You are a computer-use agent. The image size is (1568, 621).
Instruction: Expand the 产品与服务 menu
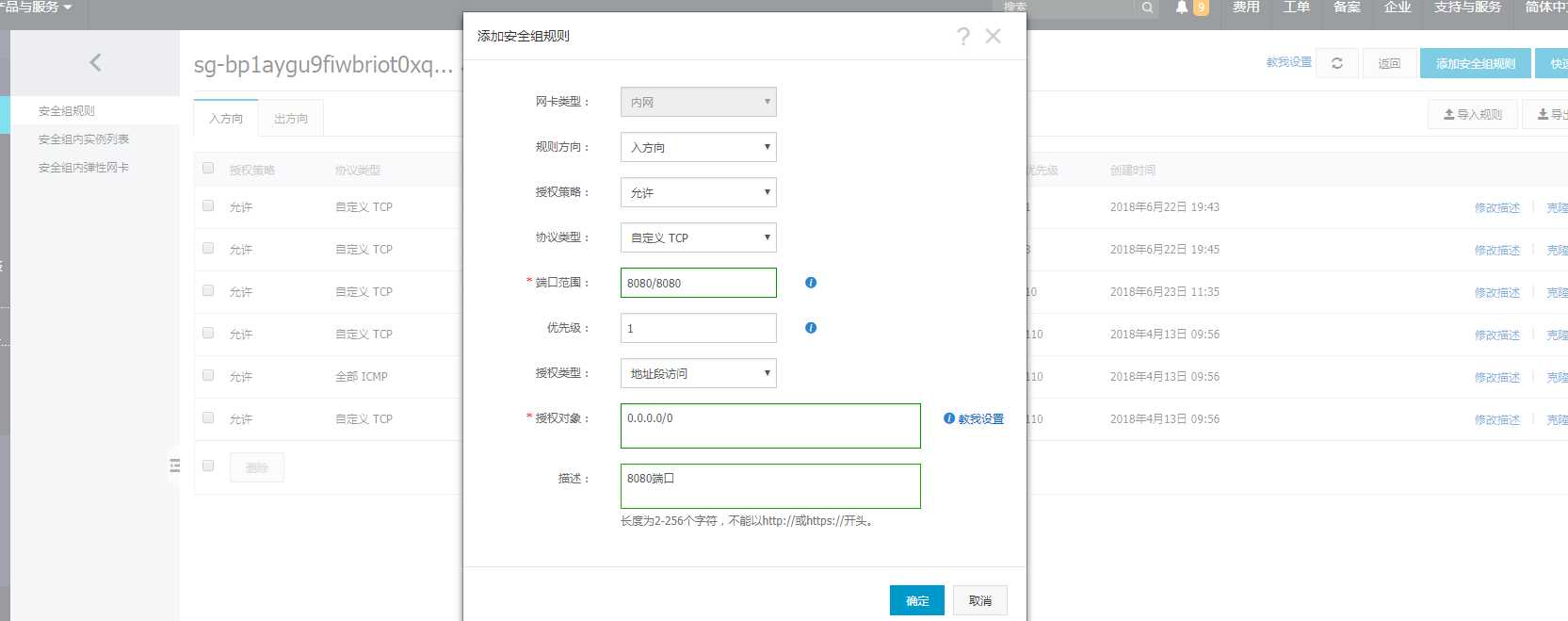(36, 8)
